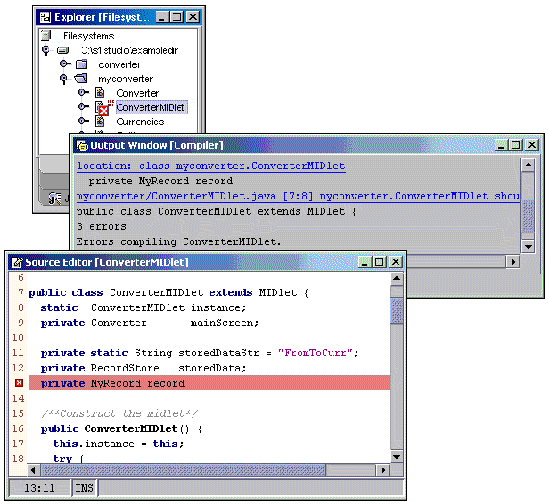Image resolution: width=549 pixels, height=504 pixels.
Task: Click the 'this.instance = this;' code line
Action: pyautogui.click(x=119, y=444)
